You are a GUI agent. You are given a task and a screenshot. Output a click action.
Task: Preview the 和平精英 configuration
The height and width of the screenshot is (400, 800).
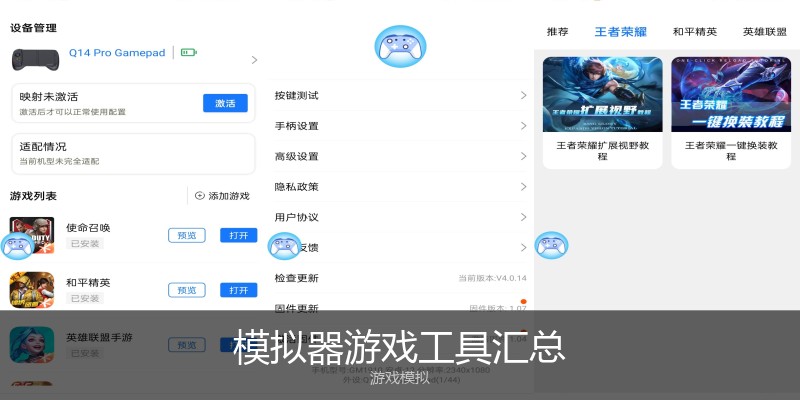pyautogui.click(x=187, y=290)
